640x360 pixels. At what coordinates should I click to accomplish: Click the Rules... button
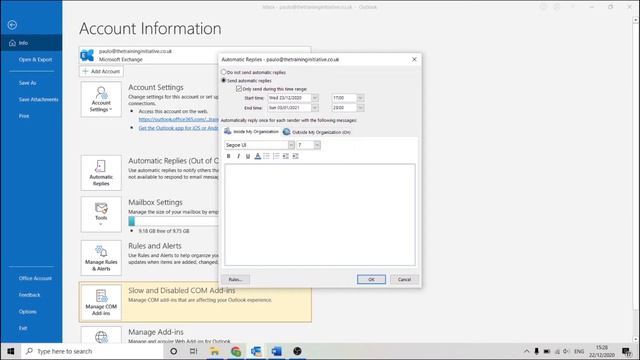click(x=235, y=280)
